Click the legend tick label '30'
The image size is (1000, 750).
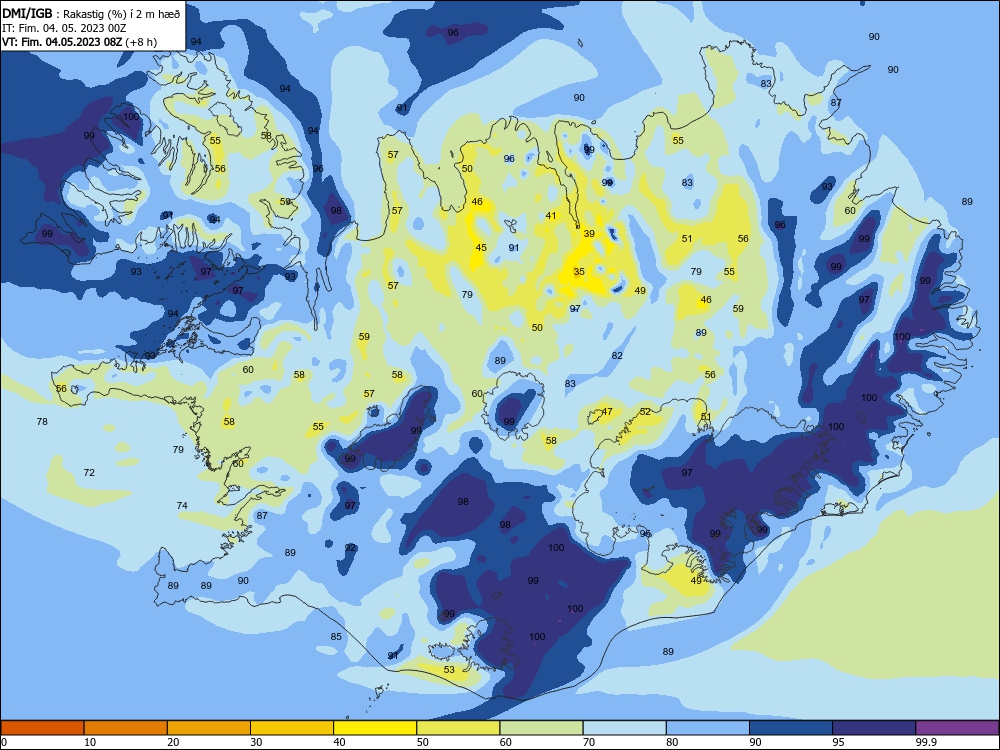click(256, 742)
